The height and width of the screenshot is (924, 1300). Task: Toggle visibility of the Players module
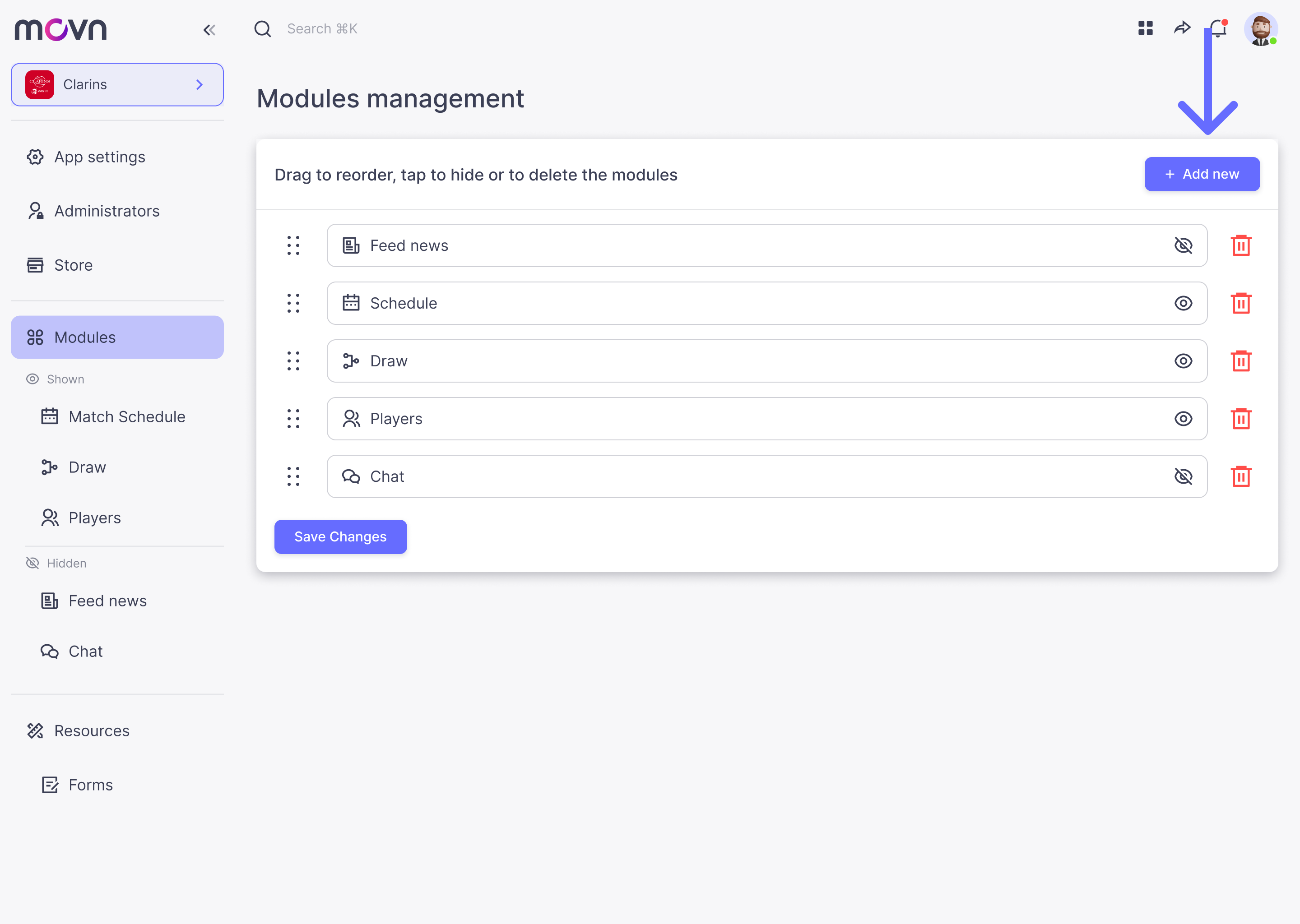point(1183,419)
